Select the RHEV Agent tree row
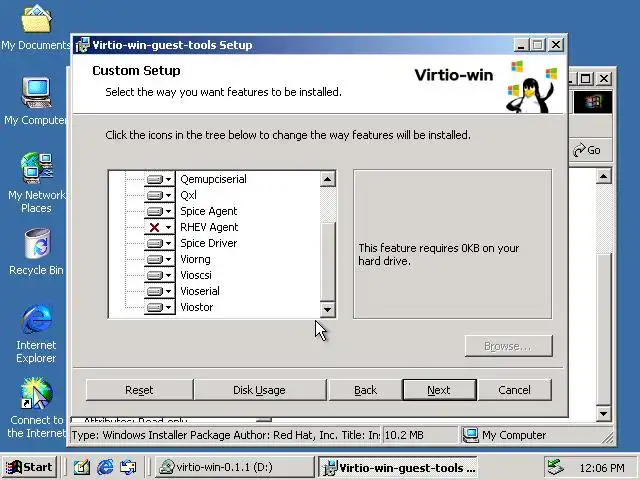The width and height of the screenshot is (640, 480). (x=209, y=227)
